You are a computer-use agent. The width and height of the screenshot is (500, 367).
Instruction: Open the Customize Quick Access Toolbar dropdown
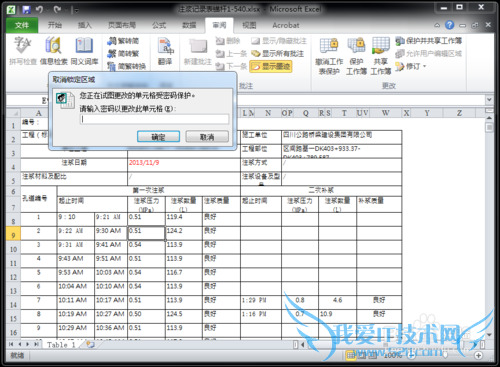click(x=77, y=10)
